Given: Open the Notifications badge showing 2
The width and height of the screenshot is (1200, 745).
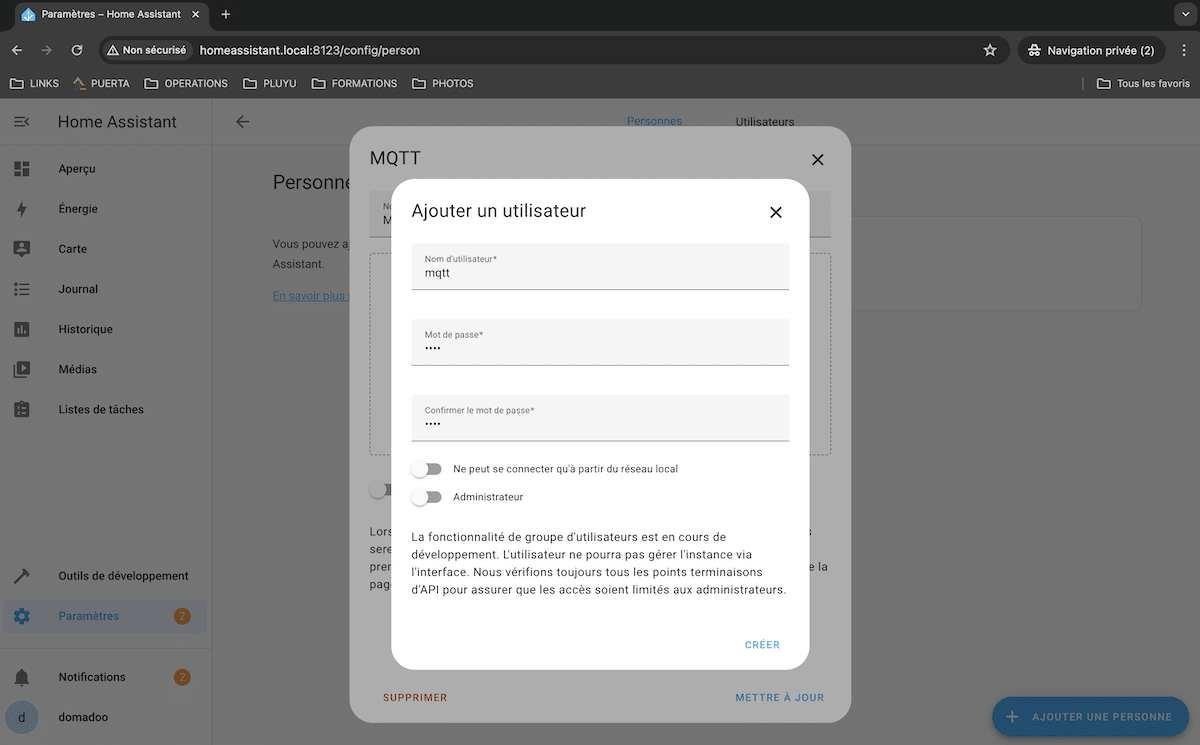Looking at the screenshot, I should 182,677.
